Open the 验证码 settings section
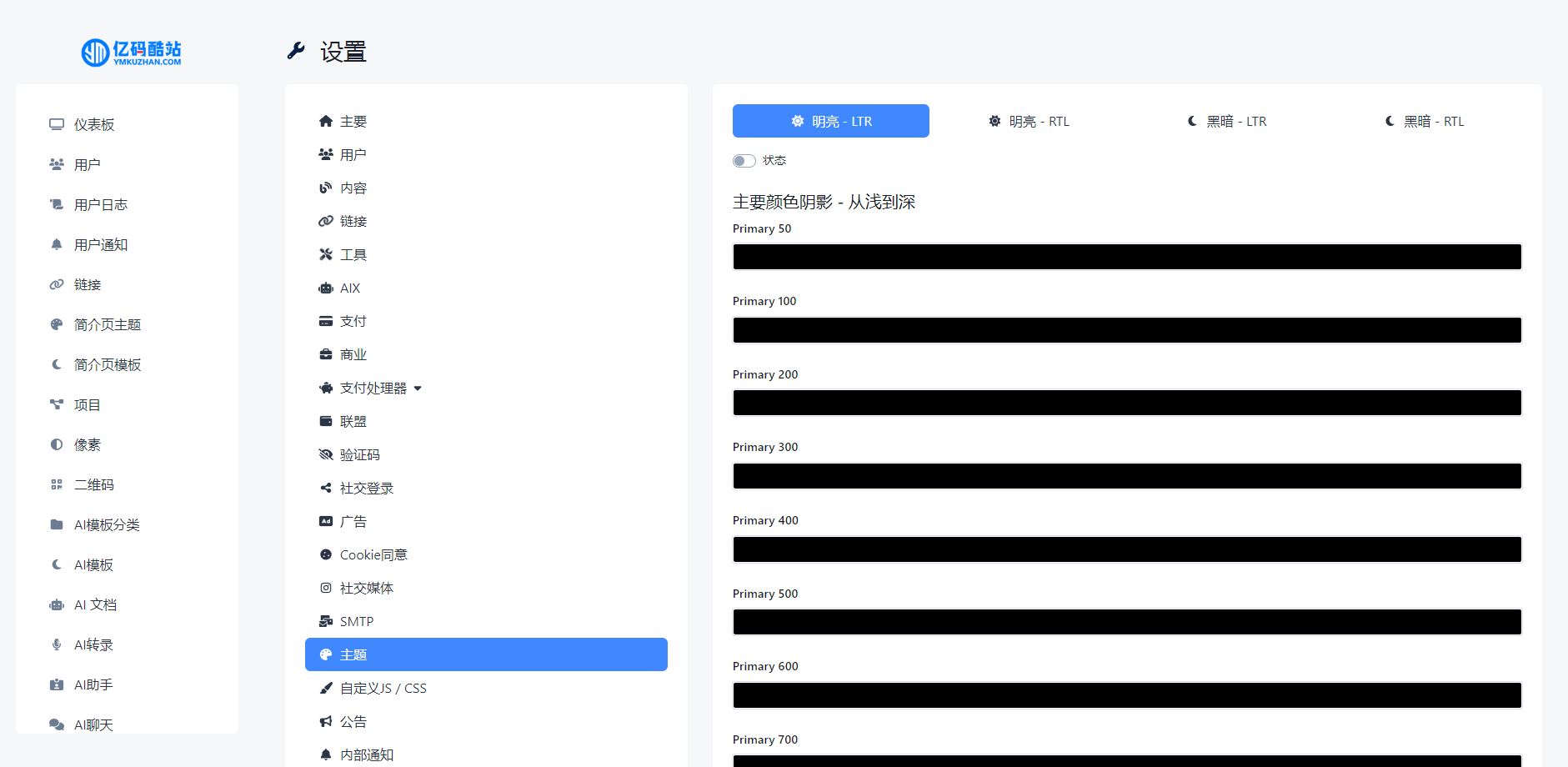The height and width of the screenshot is (767, 1568). (x=359, y=454)
